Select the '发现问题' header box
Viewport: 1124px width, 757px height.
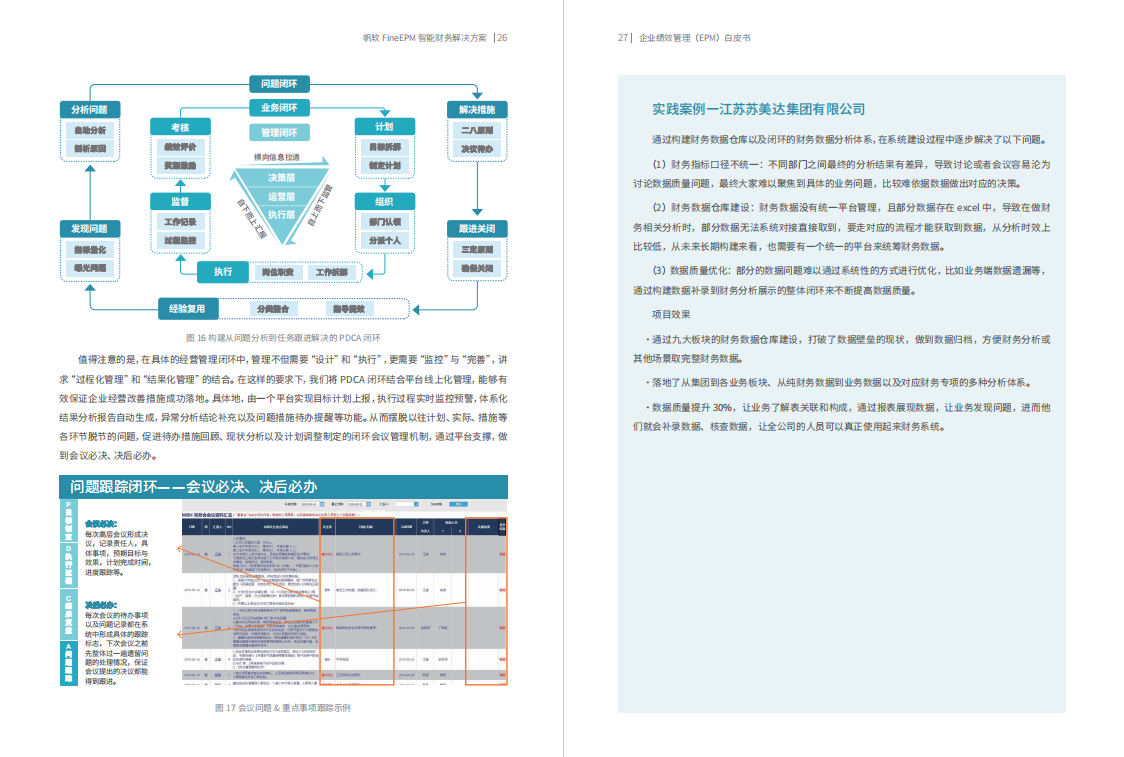coord(90,229)
